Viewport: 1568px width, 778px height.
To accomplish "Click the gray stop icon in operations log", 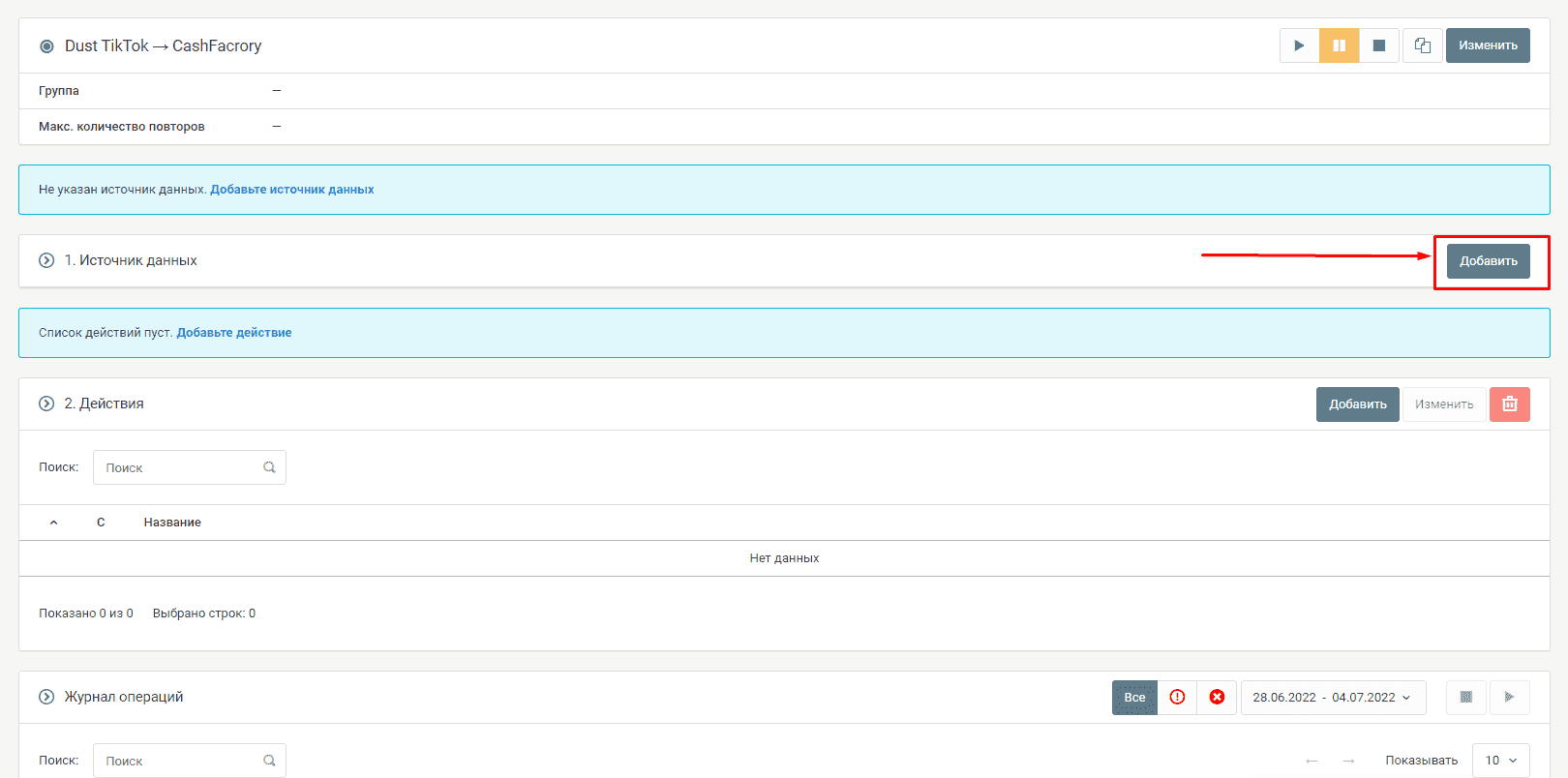I will tap(1465, 697).
